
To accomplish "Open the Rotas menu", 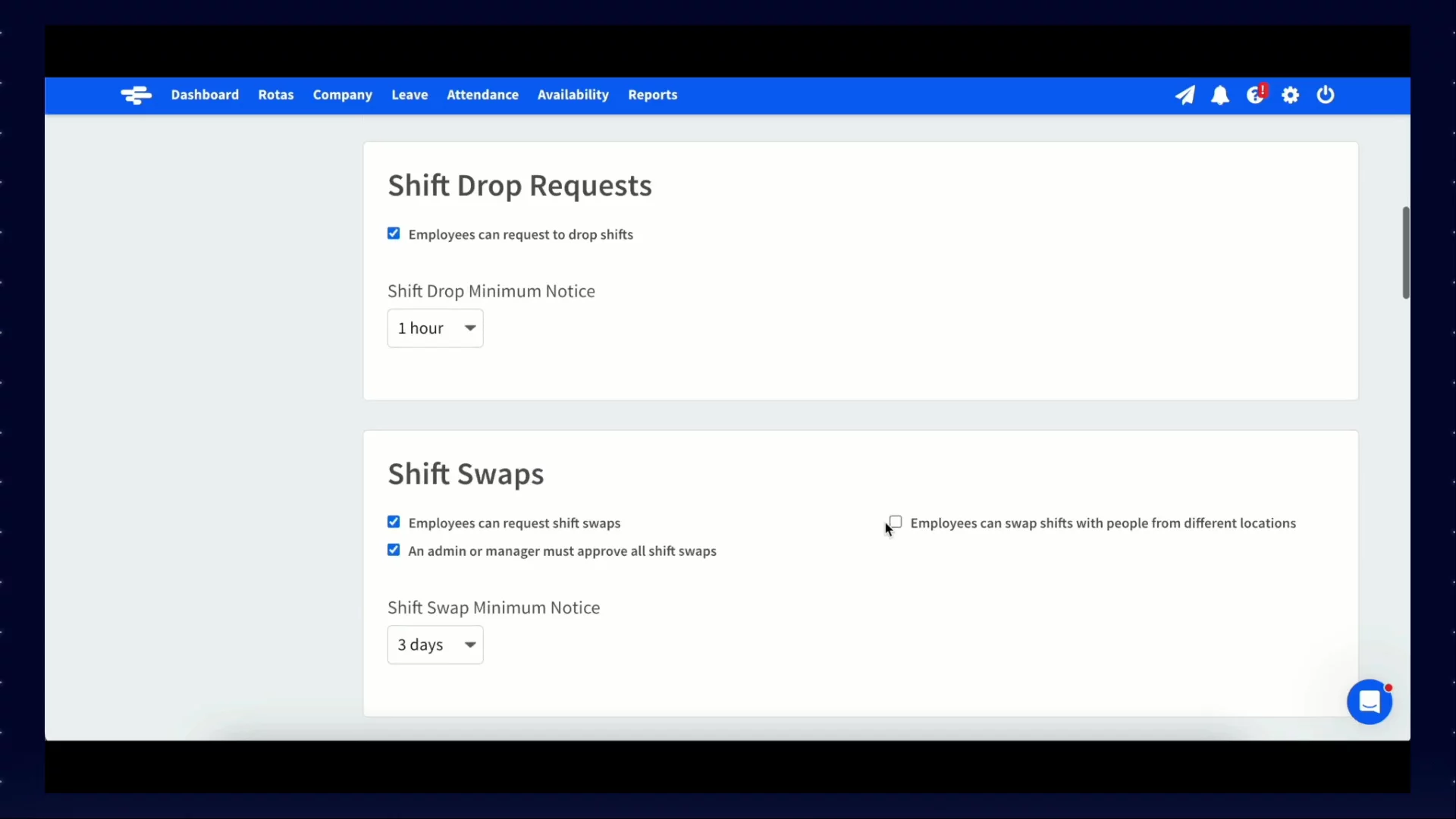I will [275, 95].
